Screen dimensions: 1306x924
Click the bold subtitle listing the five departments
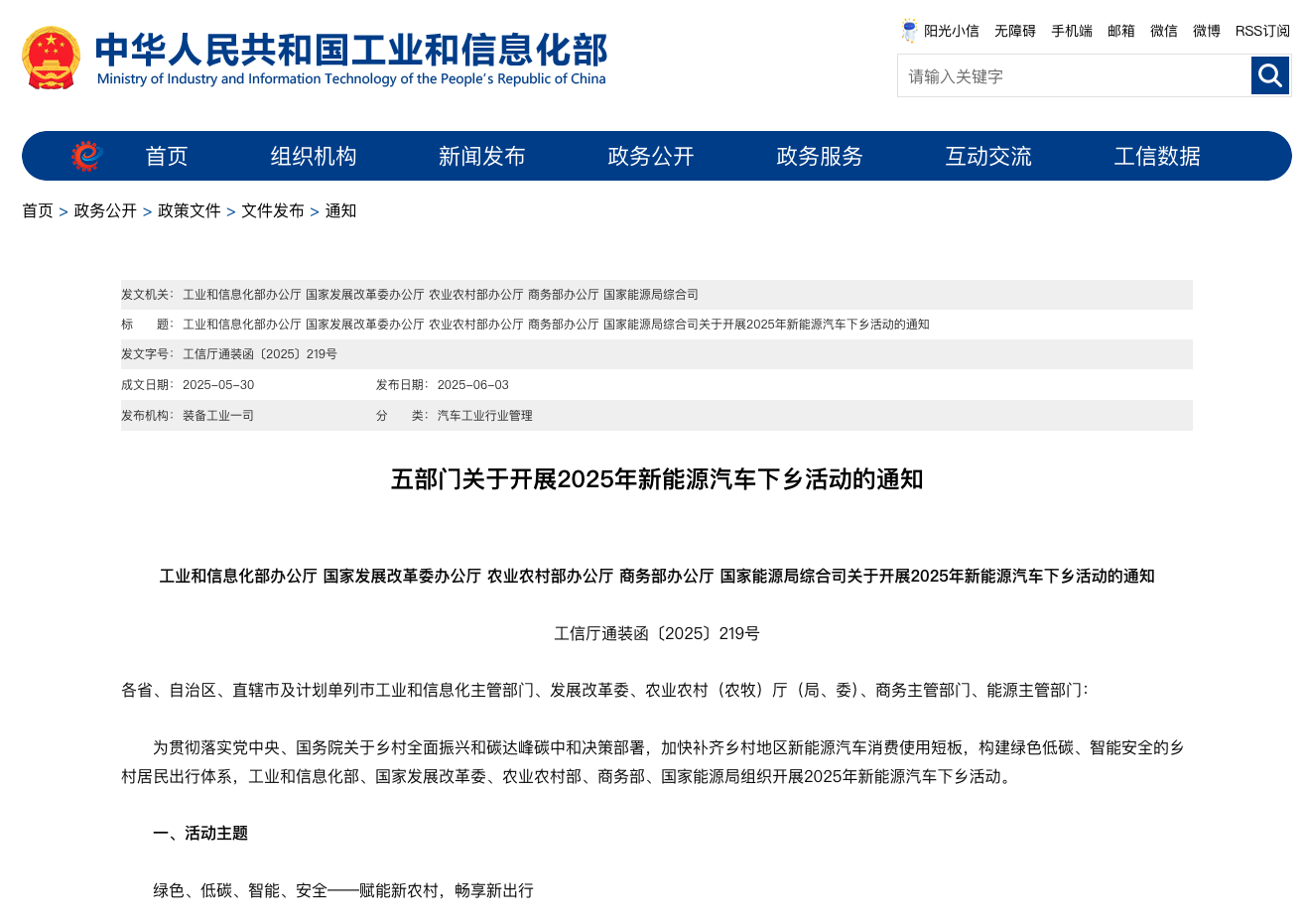pyautogui.click(x=657, y=576)
